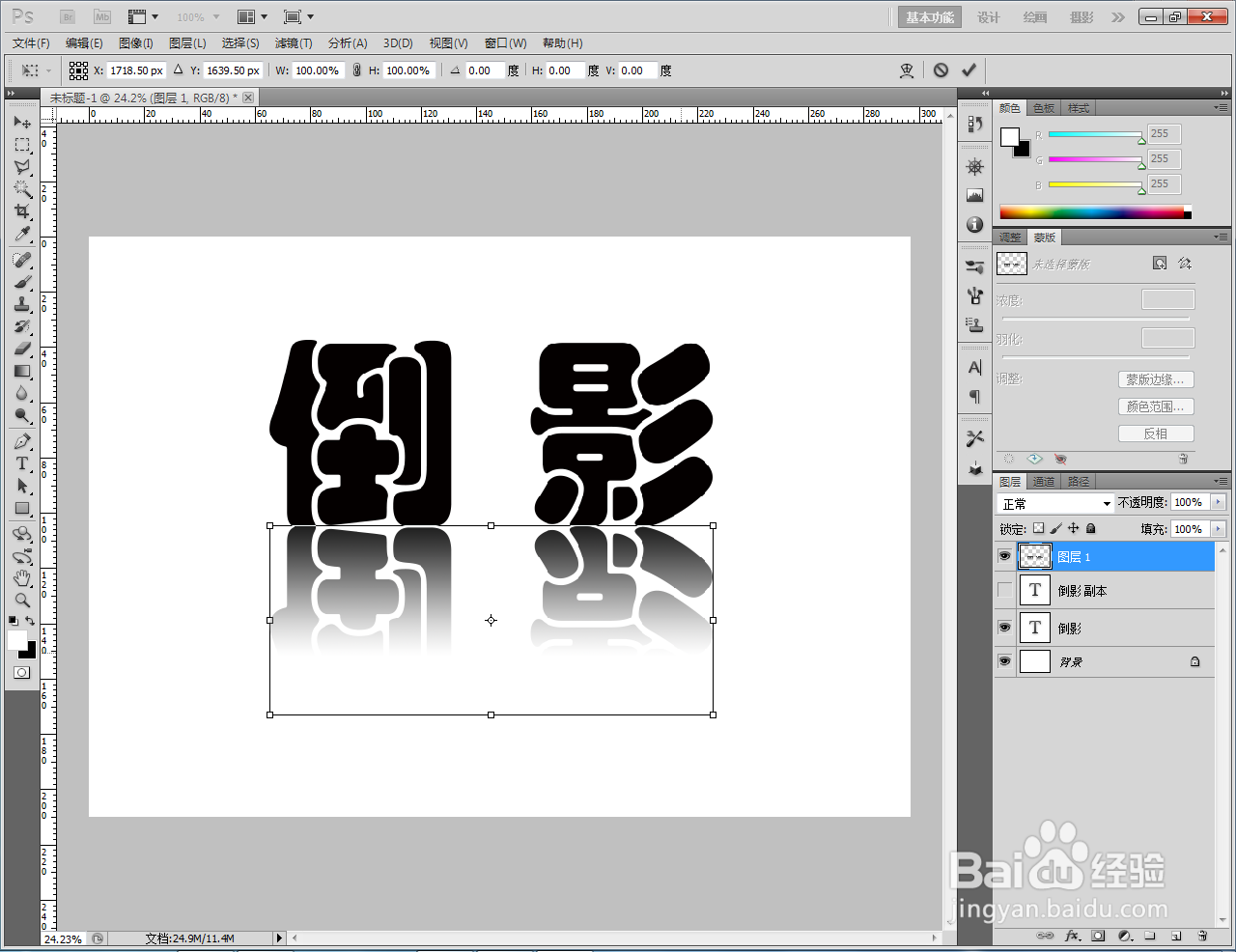
Task: Switch to the 通道 tab
Action: pos(1043,481)
